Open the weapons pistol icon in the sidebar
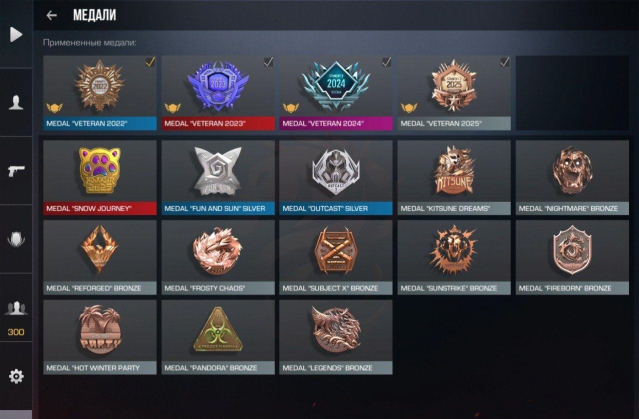Viewport: 639px width, 419px height. 16,170
